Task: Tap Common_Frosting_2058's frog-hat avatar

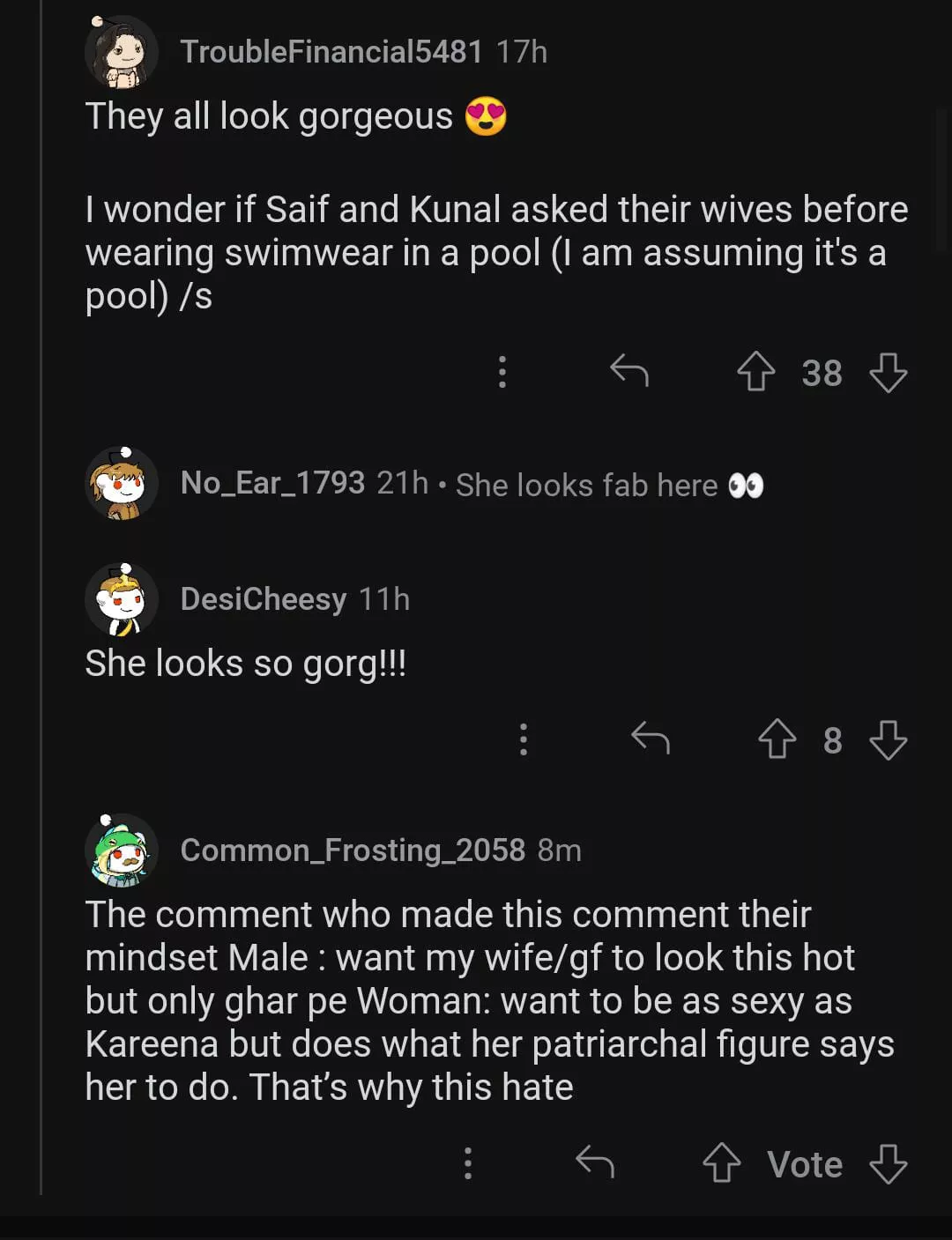Action: click(x=122, y=850)
